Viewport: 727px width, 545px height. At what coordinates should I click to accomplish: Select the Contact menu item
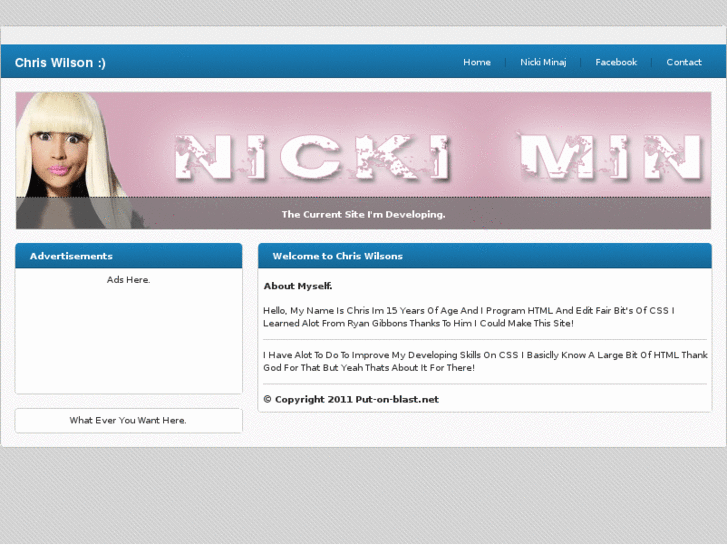683,62
